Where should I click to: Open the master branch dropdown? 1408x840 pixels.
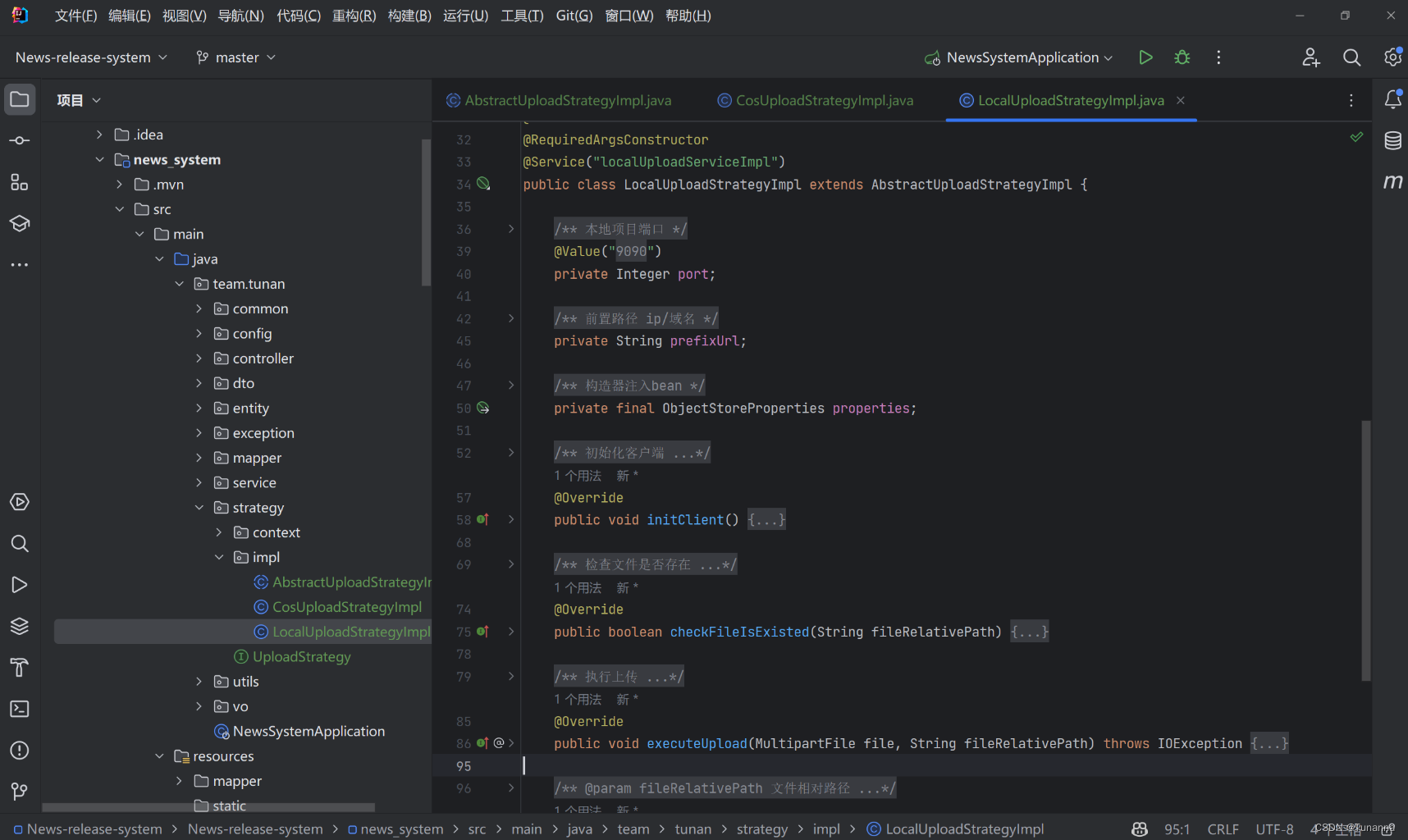click(x=235, y=57)
